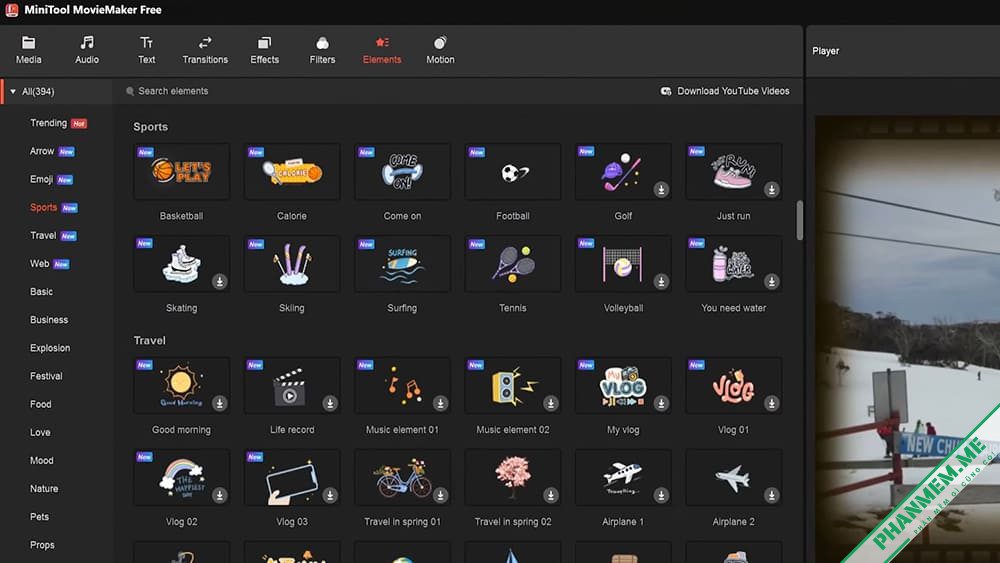Select the Love category
This screenshot has height=563, width=1000.
(40, 432)
